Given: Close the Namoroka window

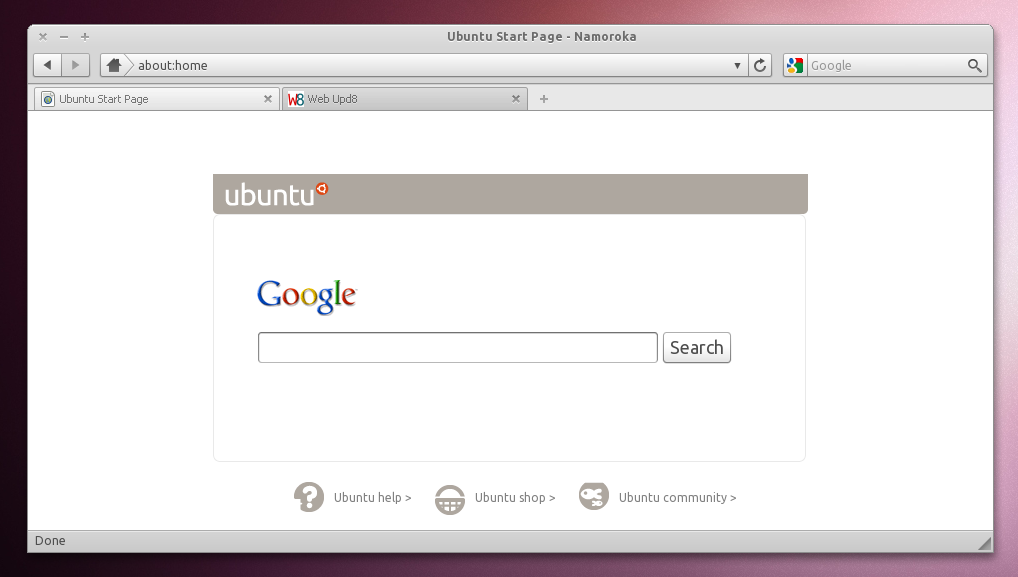Looking at the screenshot, I should click(43, 36).
